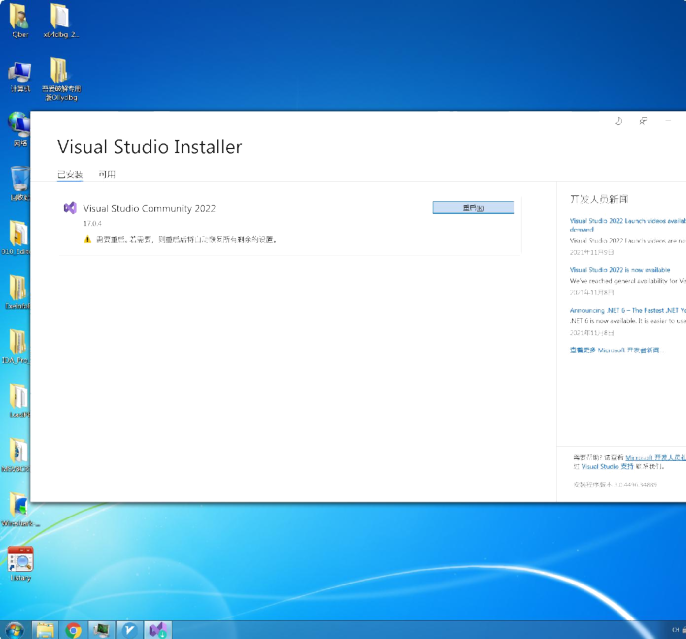The image size is (686, 639).
Task: Open the Exeinfo folder on desktop
Action: 18,292
